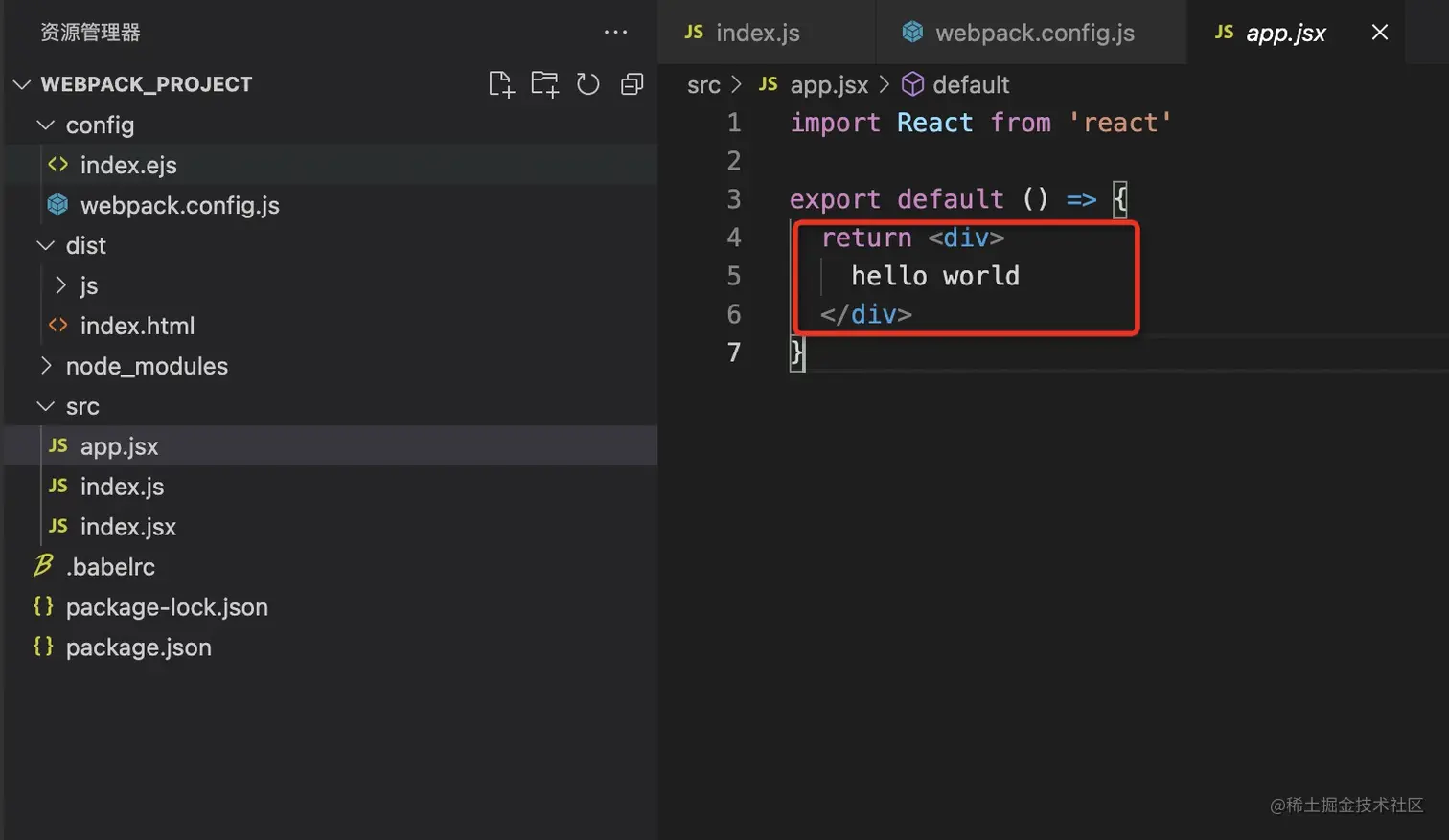
Task: Click the JS icon of index.js tab
Action: (694, 33)
